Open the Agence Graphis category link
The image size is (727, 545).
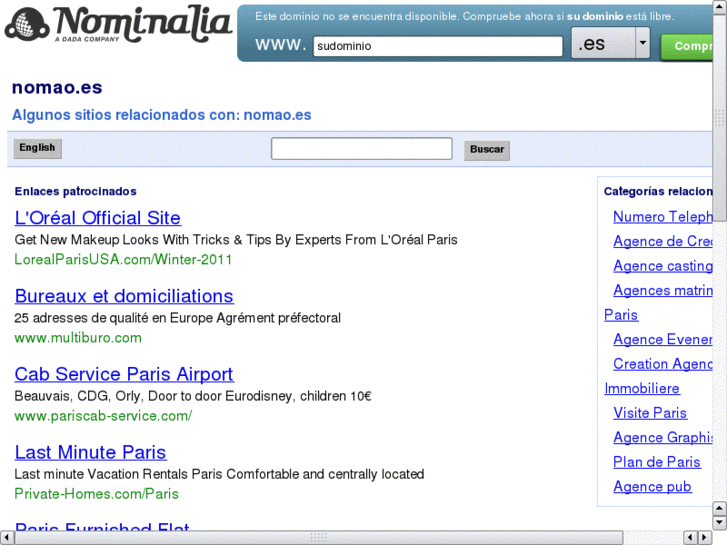coord(663,438)
